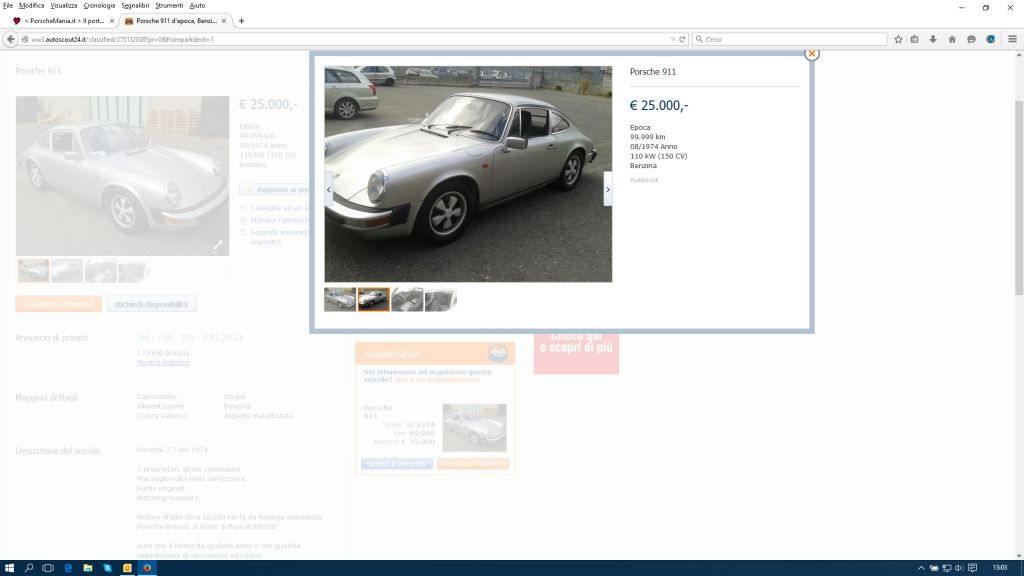
Task: Reload the page with refresh icon
Action: [682, 39]
